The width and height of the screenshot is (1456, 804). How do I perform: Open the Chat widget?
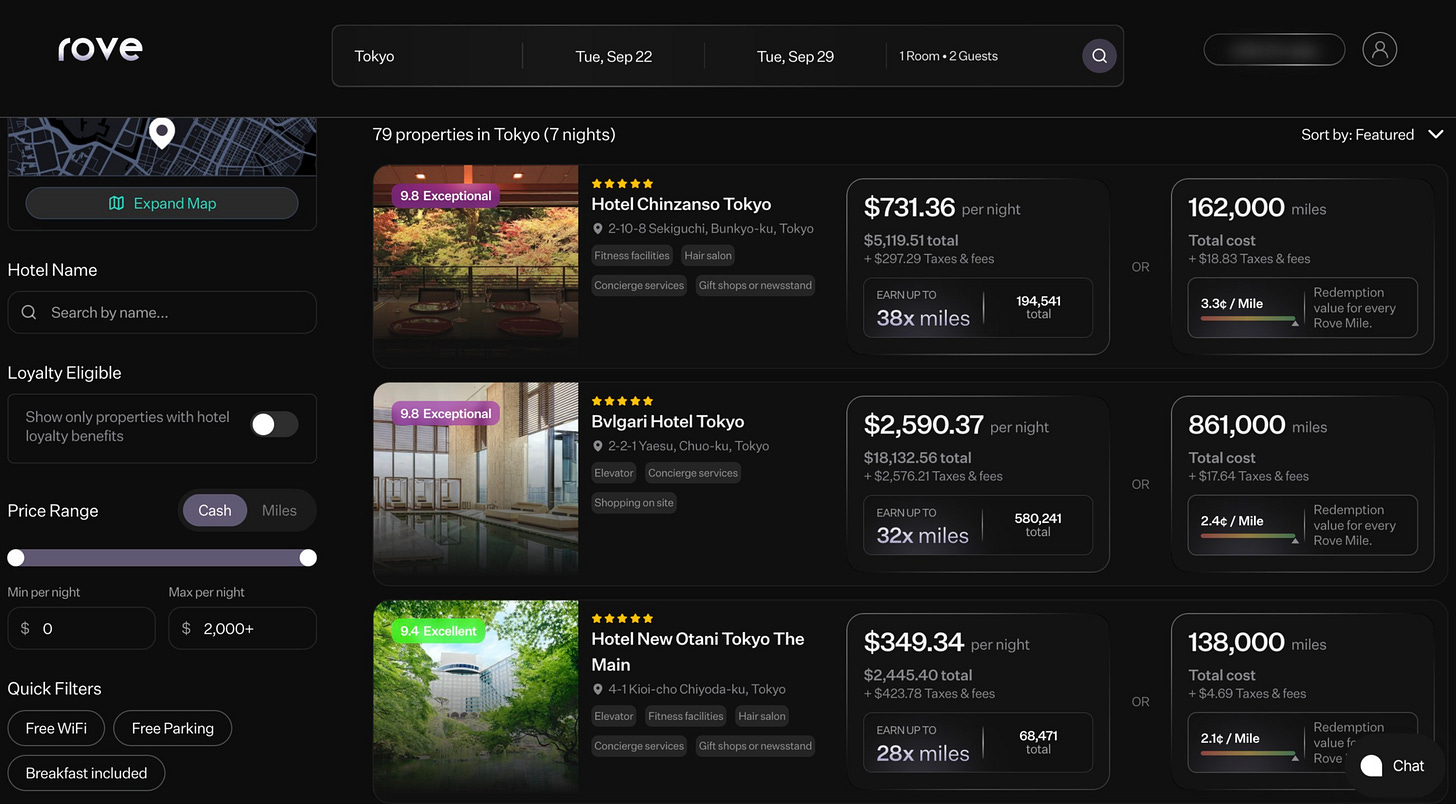point(1396,766)
